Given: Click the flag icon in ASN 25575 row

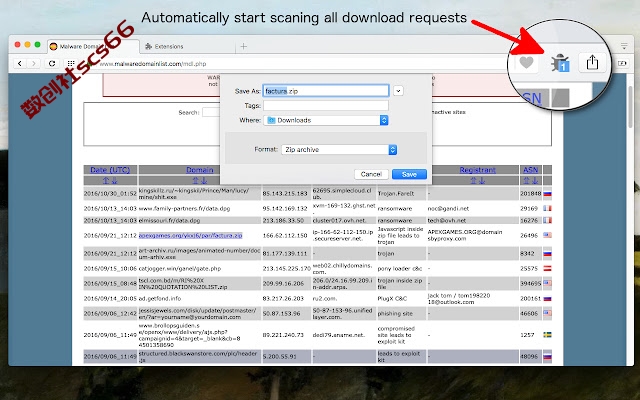Looking at the screenshot, I should pos(547,268).
